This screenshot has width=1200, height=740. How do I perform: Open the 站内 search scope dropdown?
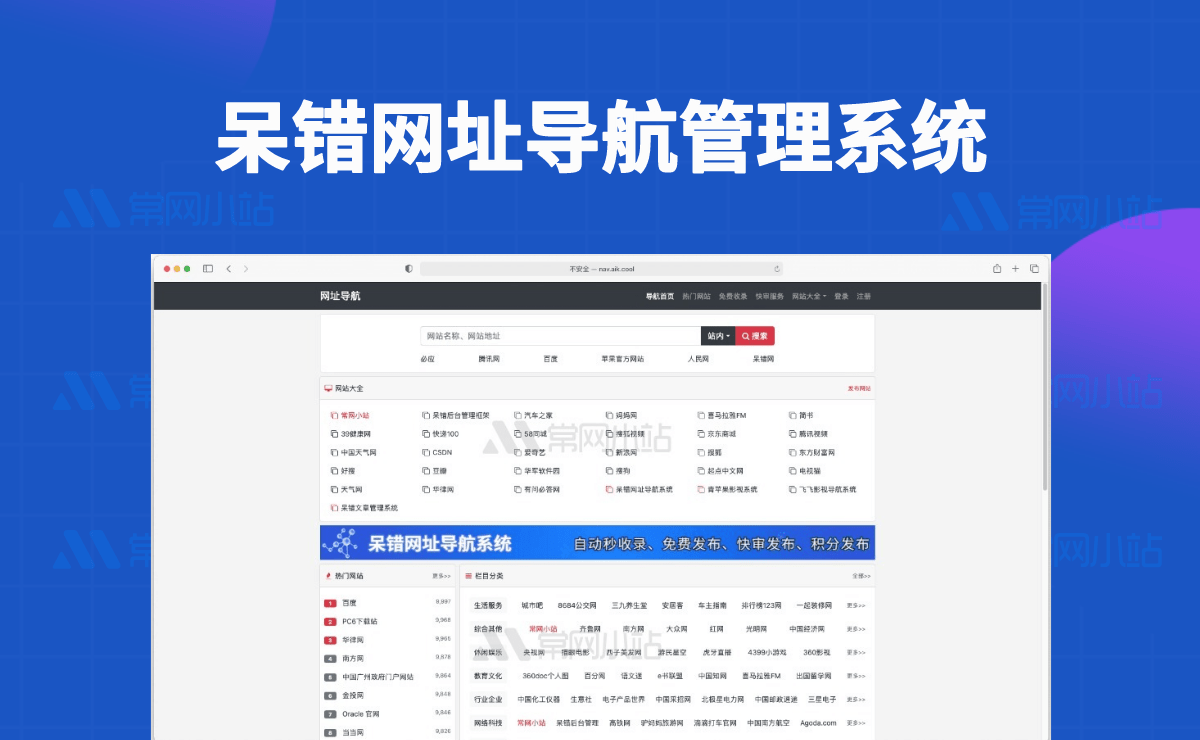click(718, 336)
